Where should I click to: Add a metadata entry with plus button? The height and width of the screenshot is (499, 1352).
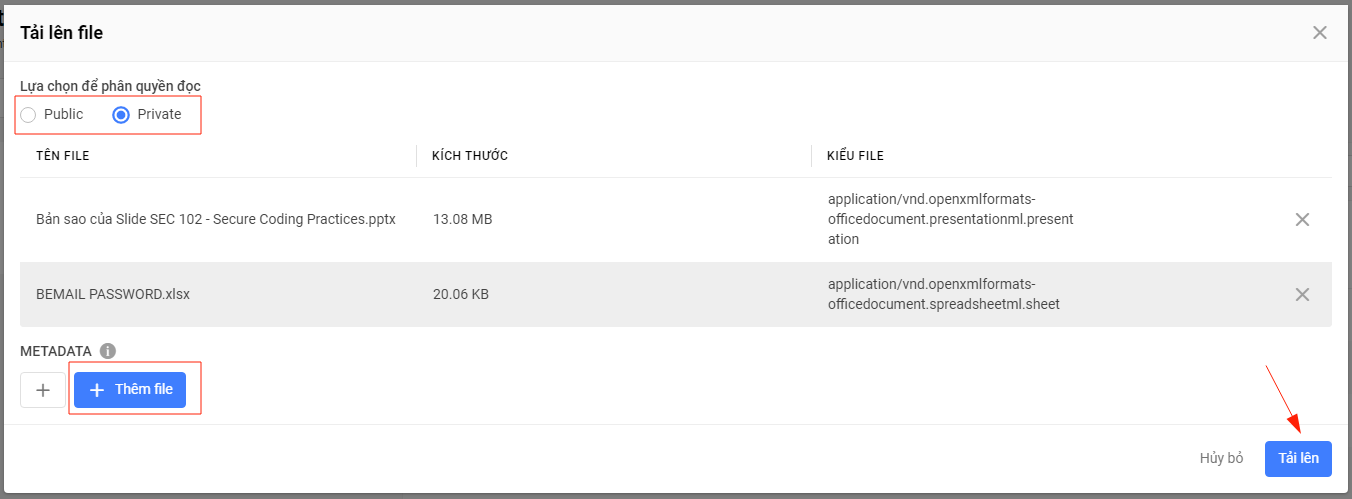coord(43,390)
